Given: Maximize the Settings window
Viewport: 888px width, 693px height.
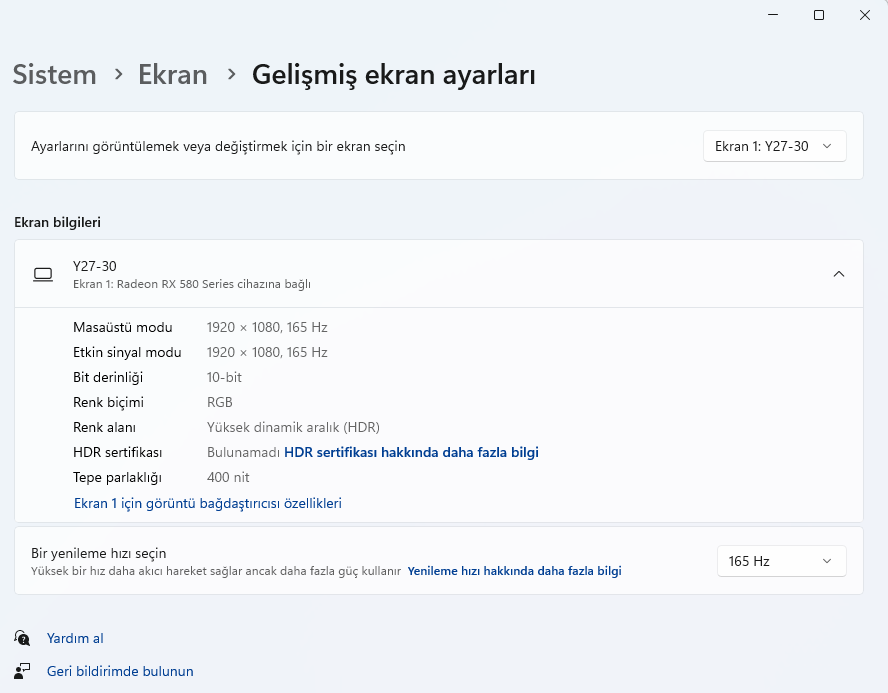Looking at the screenshot, I should click(x=819, y=15).
